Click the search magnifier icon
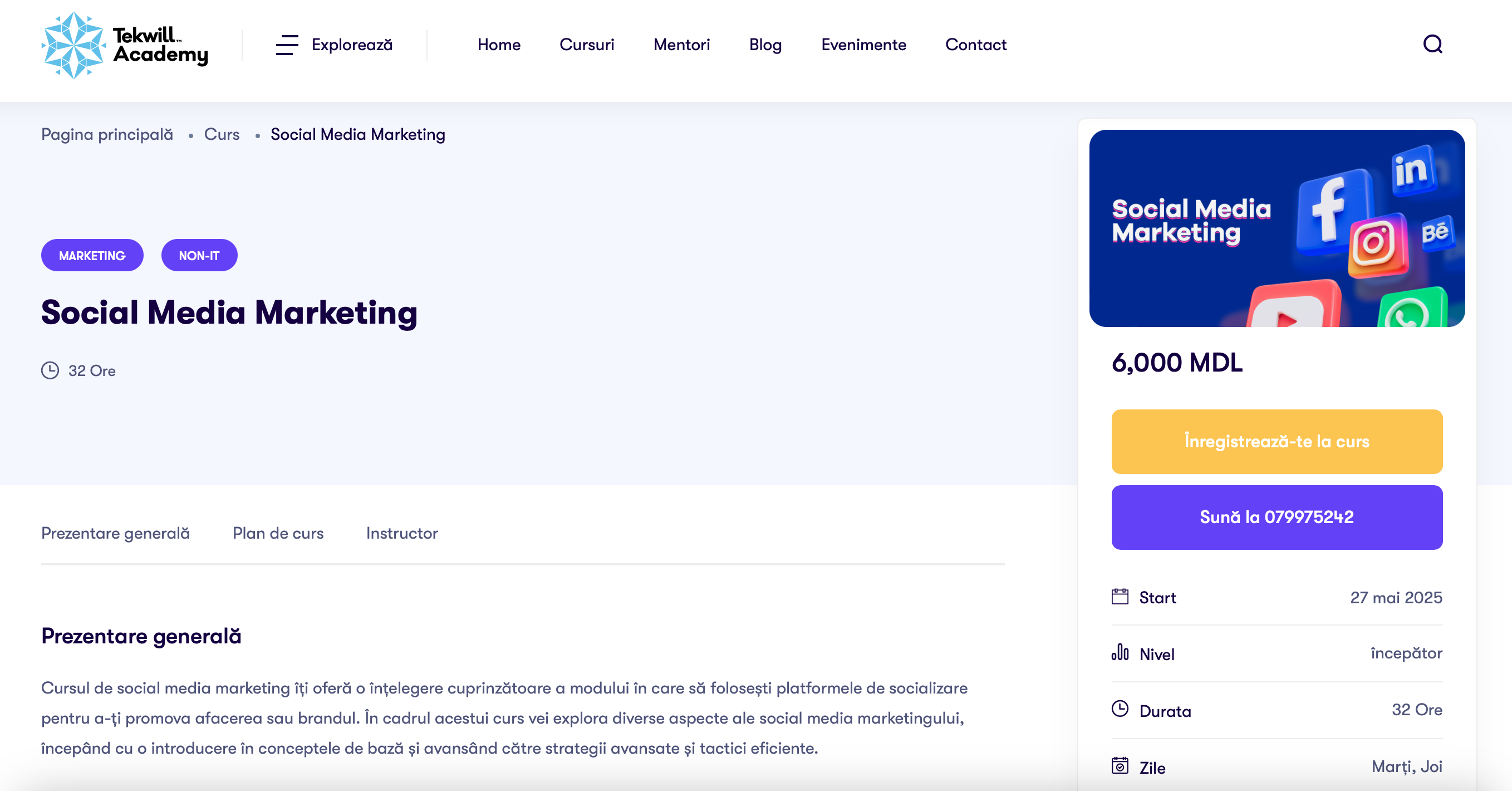Image resolution: width=1512 pixels, height=791 pixels. point(1432,44)
